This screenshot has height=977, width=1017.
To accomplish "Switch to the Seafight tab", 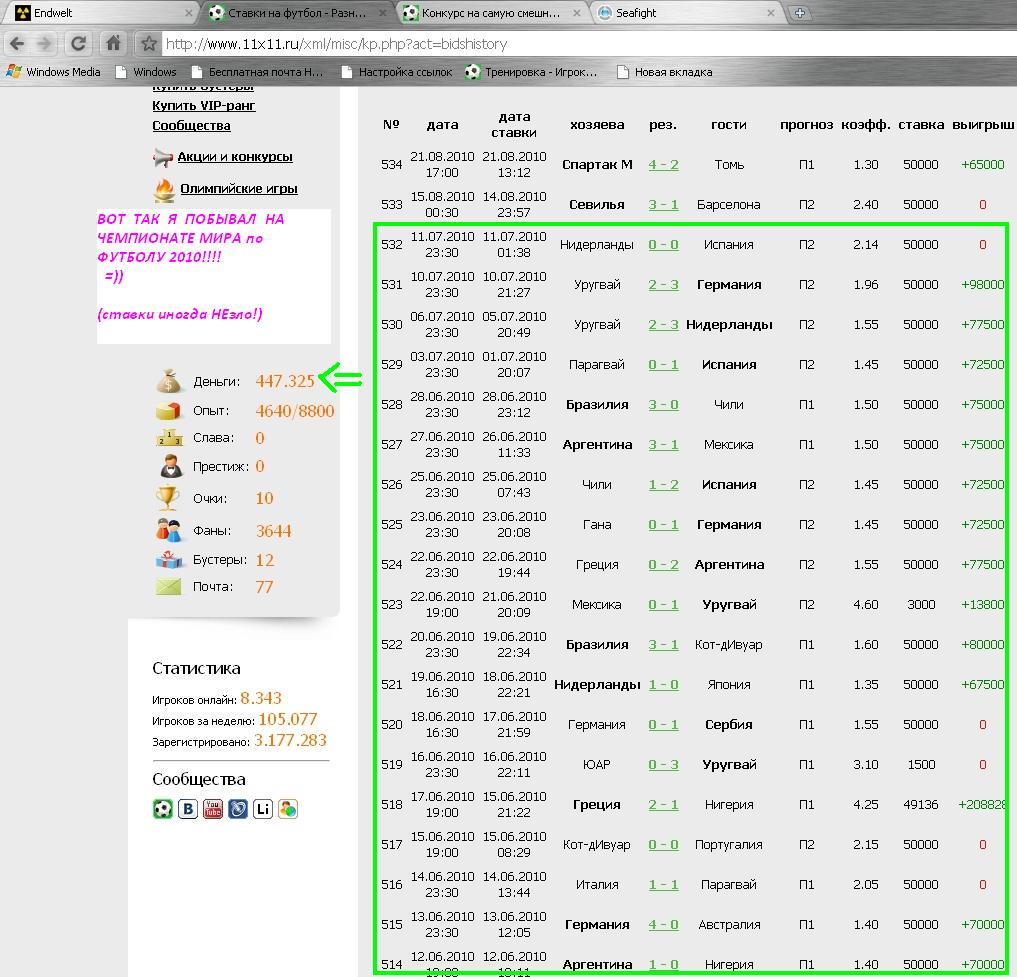I will point(680,13).
